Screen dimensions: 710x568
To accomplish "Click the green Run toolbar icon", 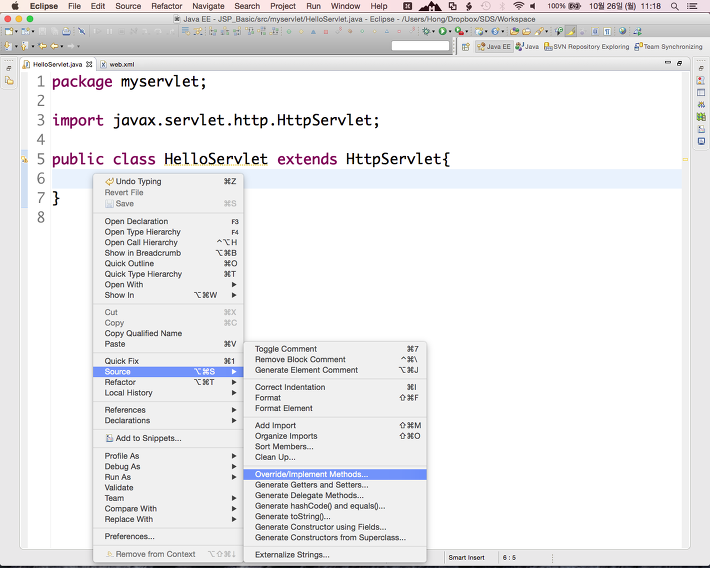I will point(442,31).
